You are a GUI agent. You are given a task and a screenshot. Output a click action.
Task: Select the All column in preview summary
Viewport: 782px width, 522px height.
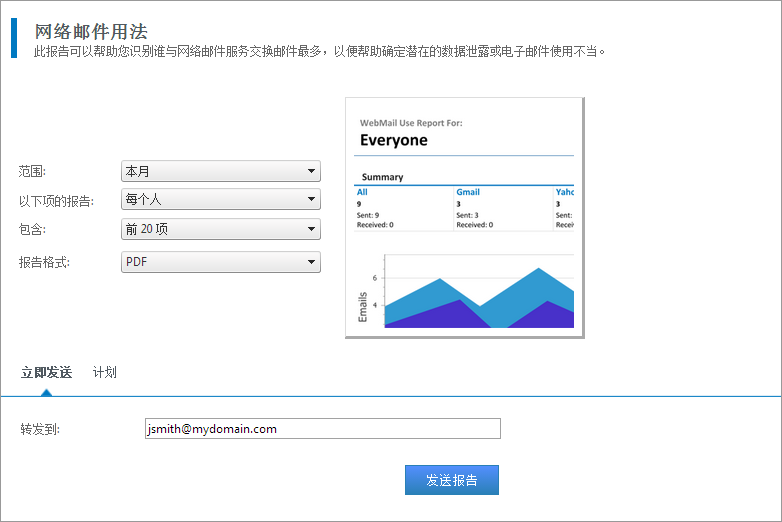click(x=362, y=192)
